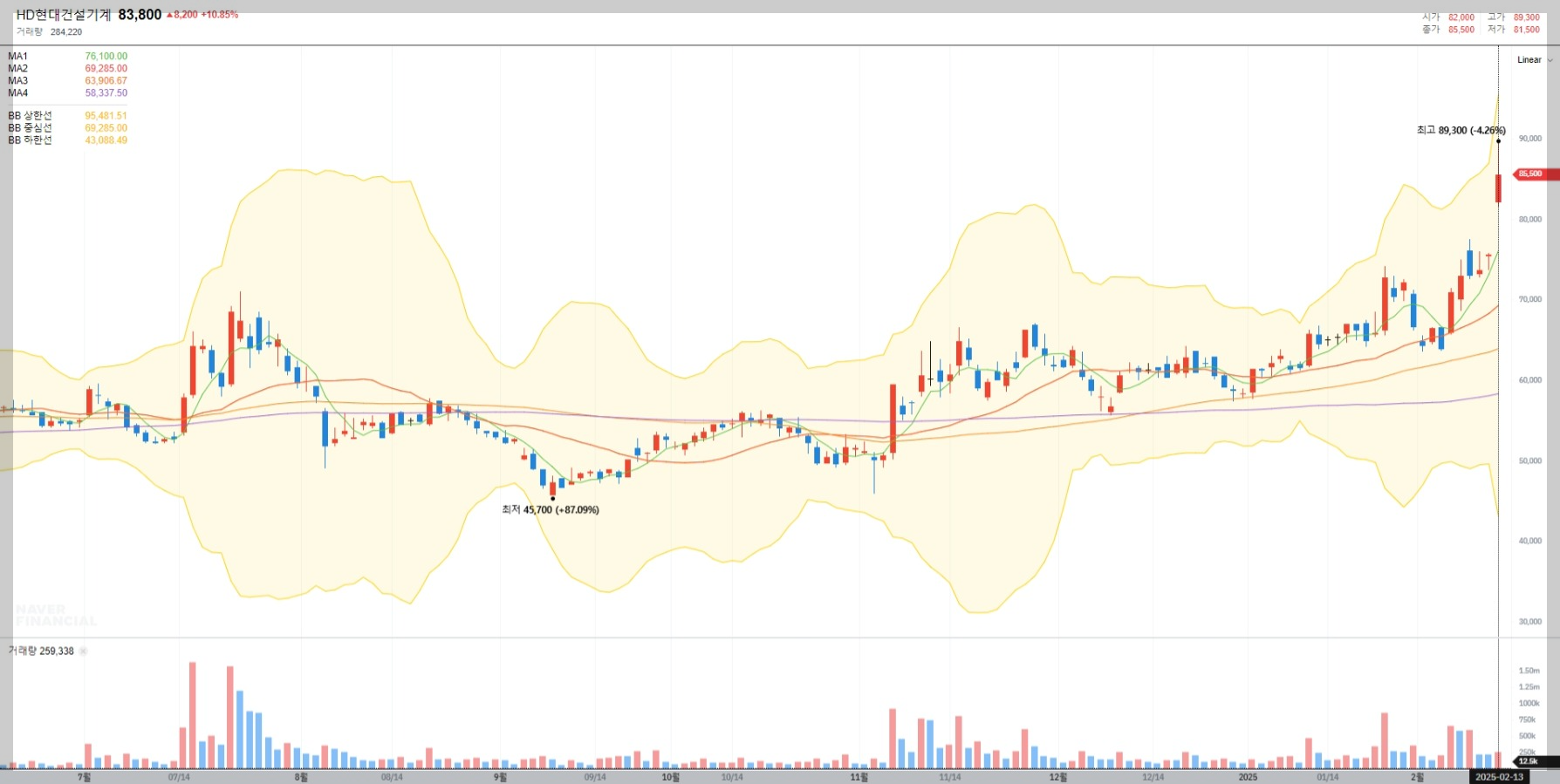Open the Linear scale dropdown
The image size is (1560, 784).
(1534, 60)
